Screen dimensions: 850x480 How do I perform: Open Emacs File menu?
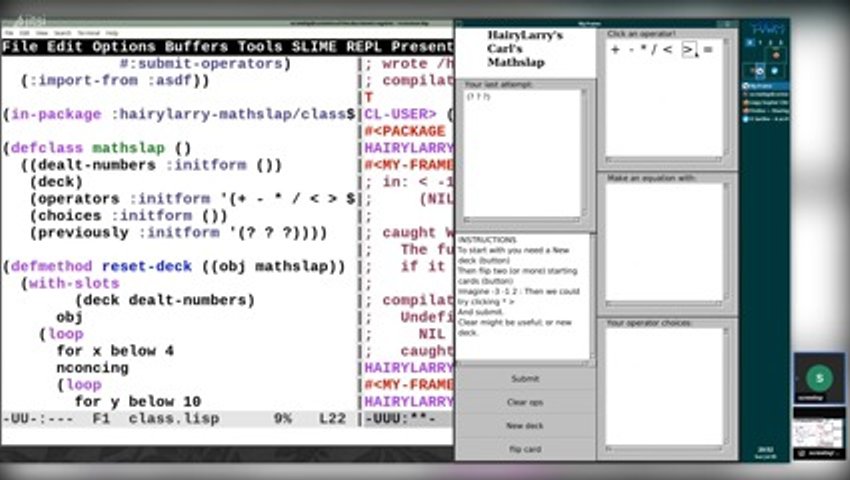tap(20, 47)
